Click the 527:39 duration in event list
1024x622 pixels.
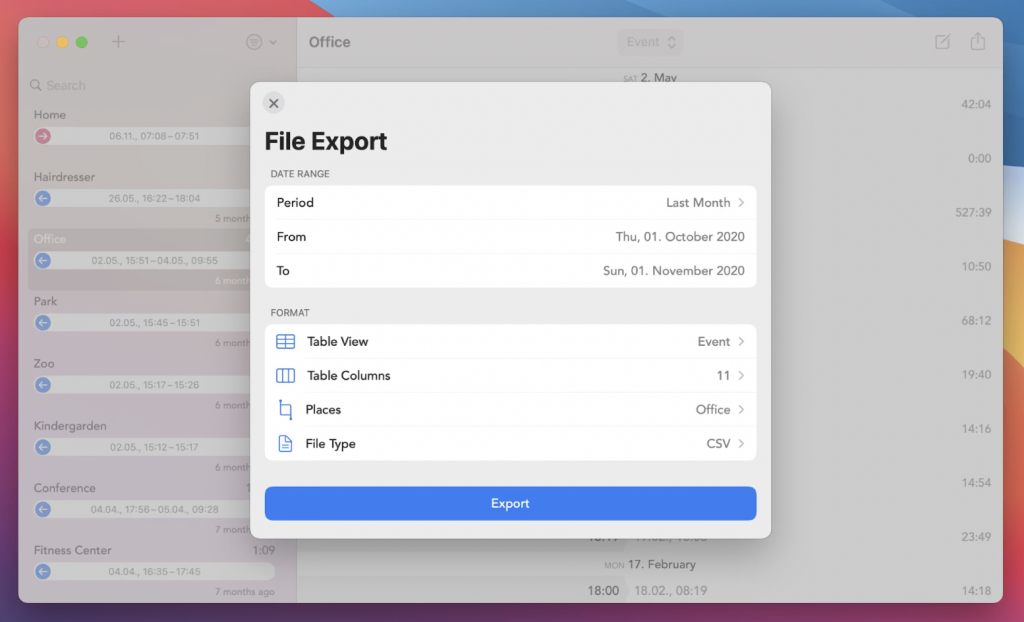[973, 212]
